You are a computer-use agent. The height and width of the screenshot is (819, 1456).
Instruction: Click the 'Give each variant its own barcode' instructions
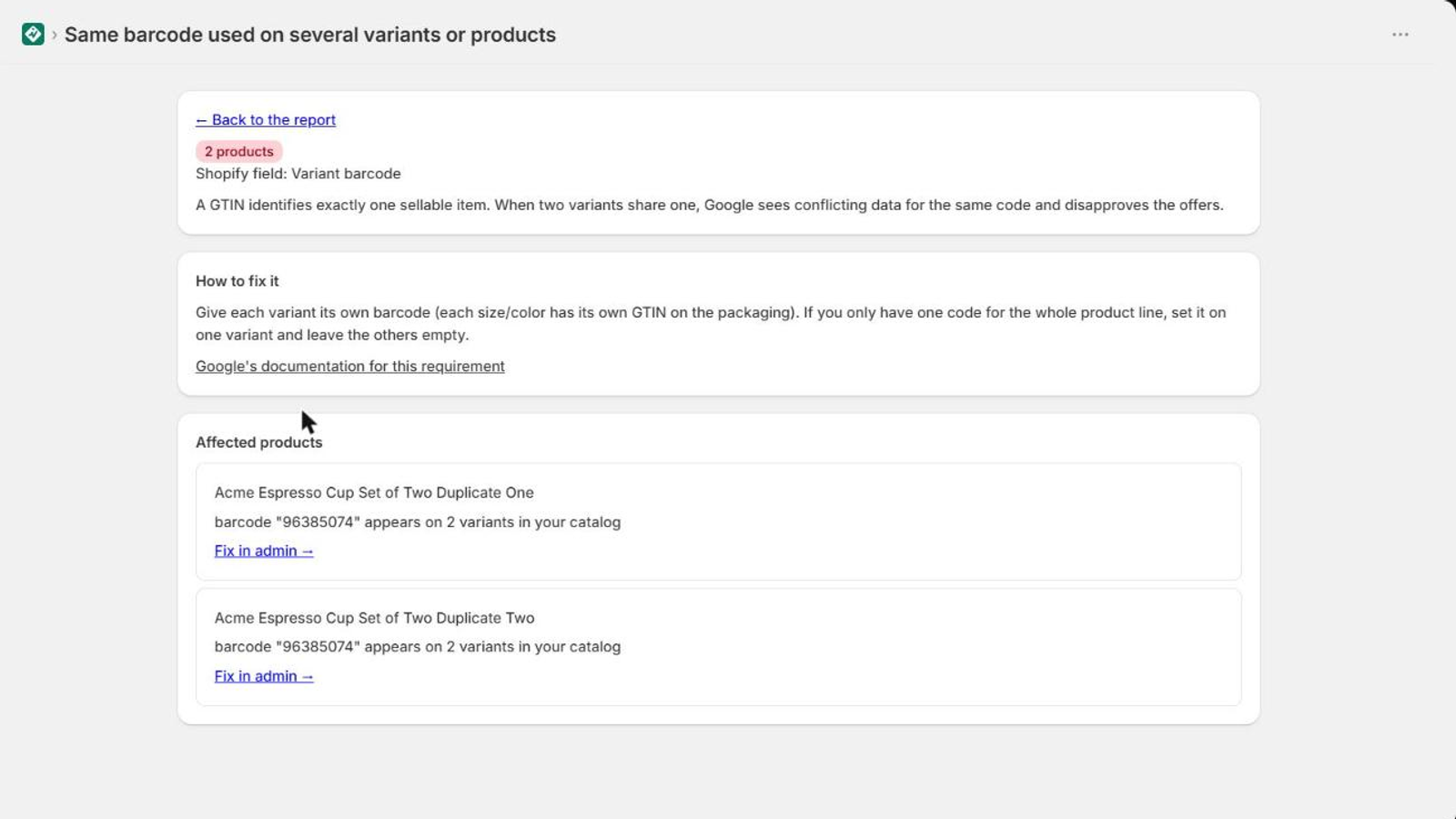711,323
